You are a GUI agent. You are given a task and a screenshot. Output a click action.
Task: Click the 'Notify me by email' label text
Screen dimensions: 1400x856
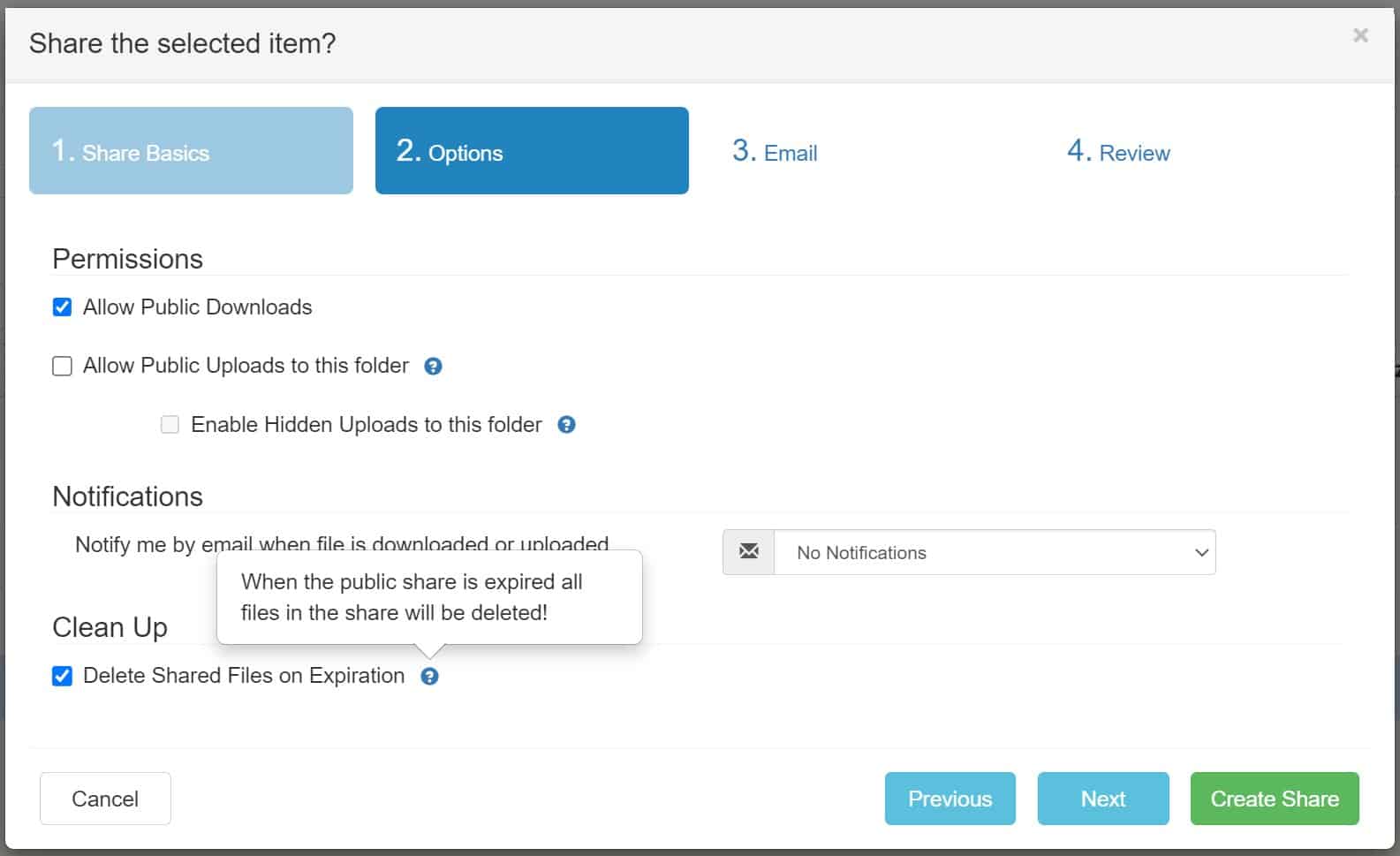141,544
